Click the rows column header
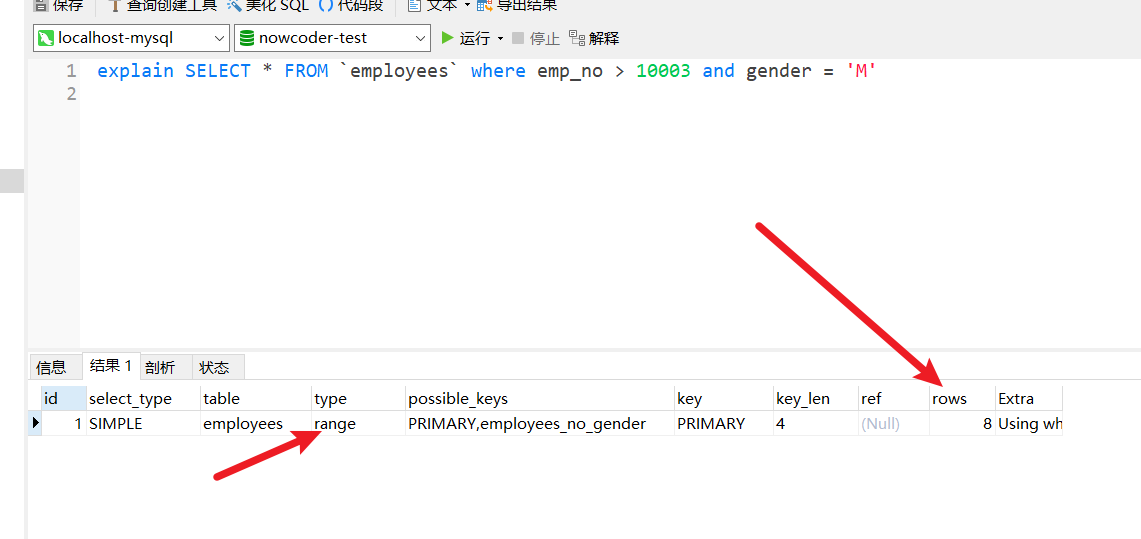Screen dimensions: 1141x539 pyautogui.click(x=962, y=399)
